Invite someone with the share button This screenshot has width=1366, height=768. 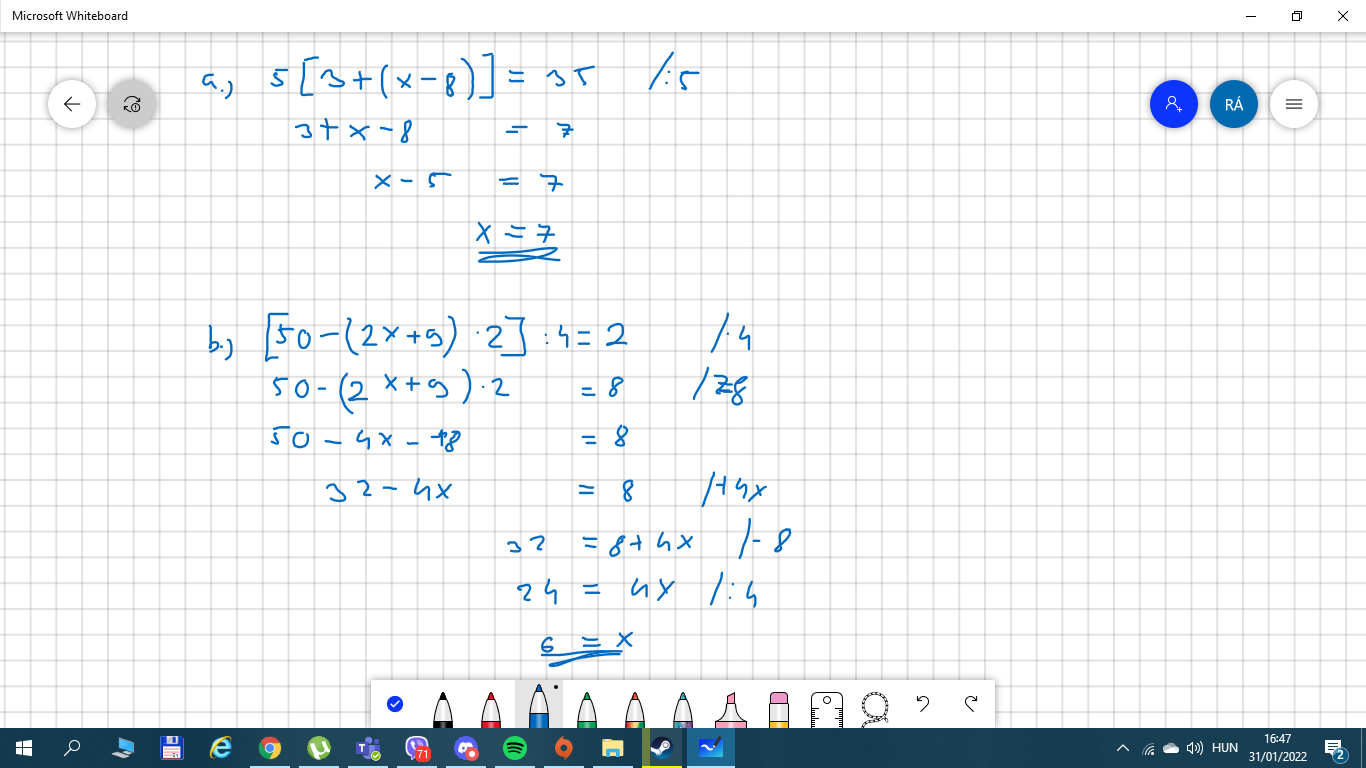pyautogui.click(x=1174, y=104)
